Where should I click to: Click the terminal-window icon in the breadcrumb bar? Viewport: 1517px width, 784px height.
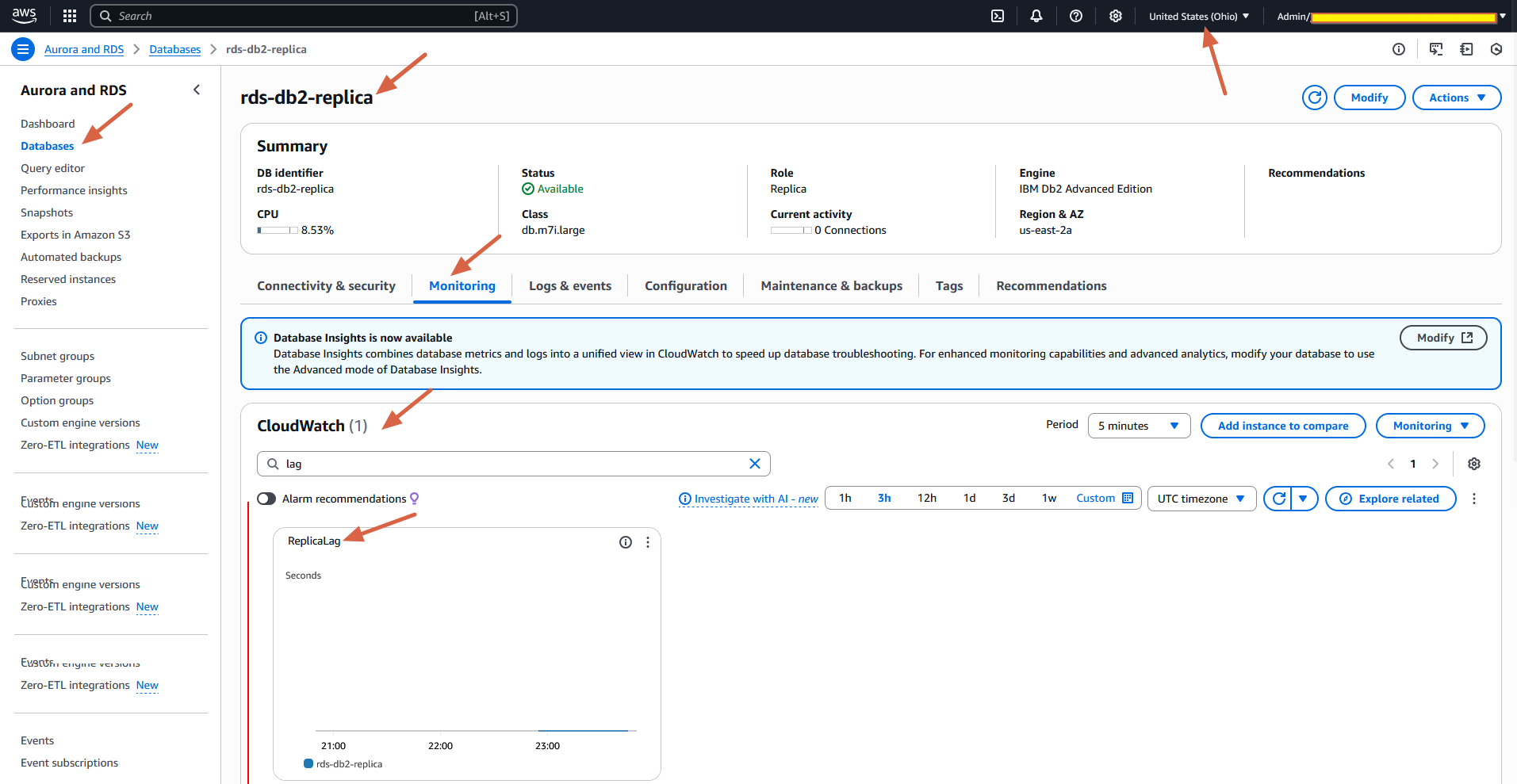click(x=1436, y=49)
